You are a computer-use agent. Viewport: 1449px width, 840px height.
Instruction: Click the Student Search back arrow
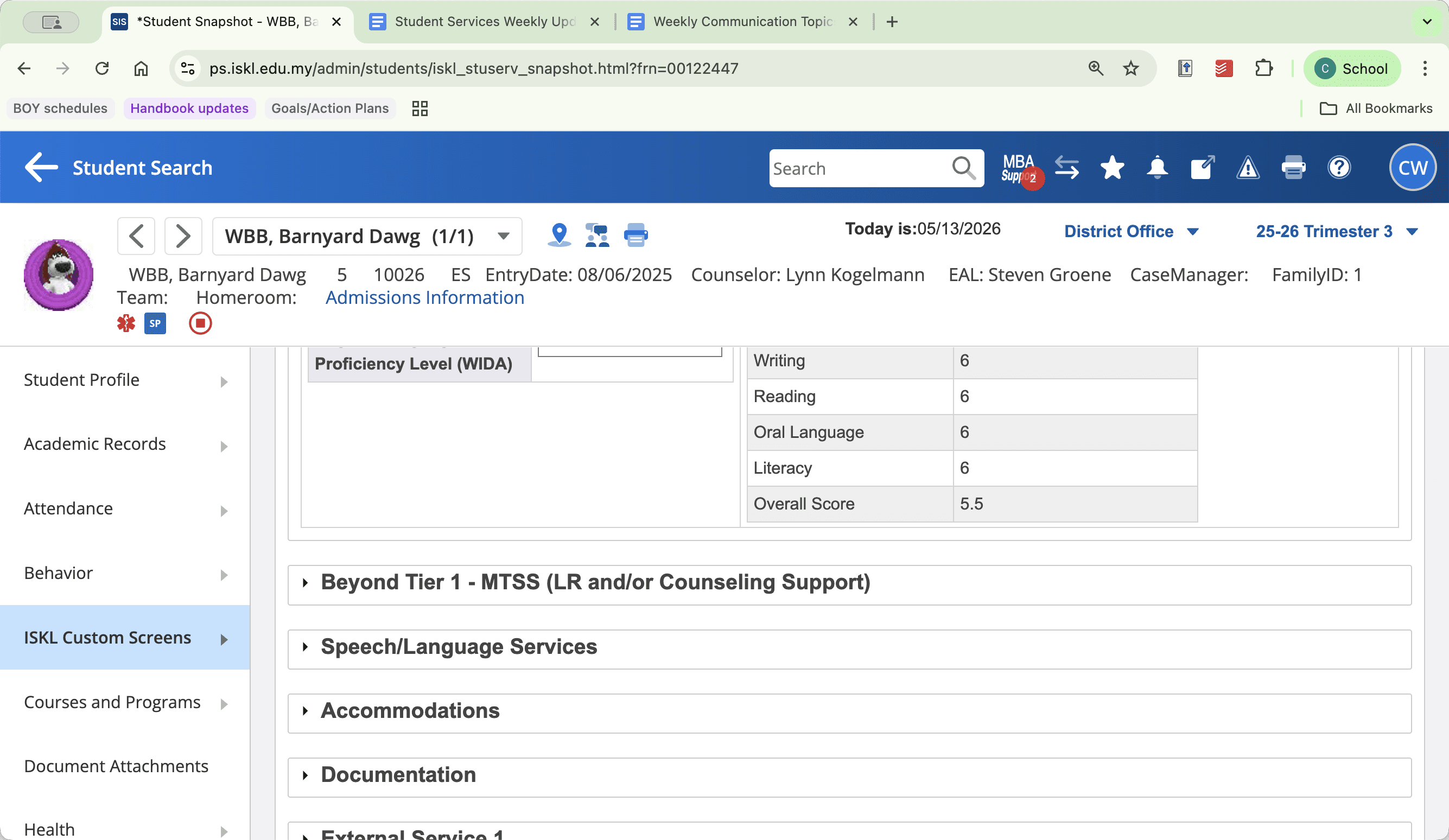(x=41, y=167)
